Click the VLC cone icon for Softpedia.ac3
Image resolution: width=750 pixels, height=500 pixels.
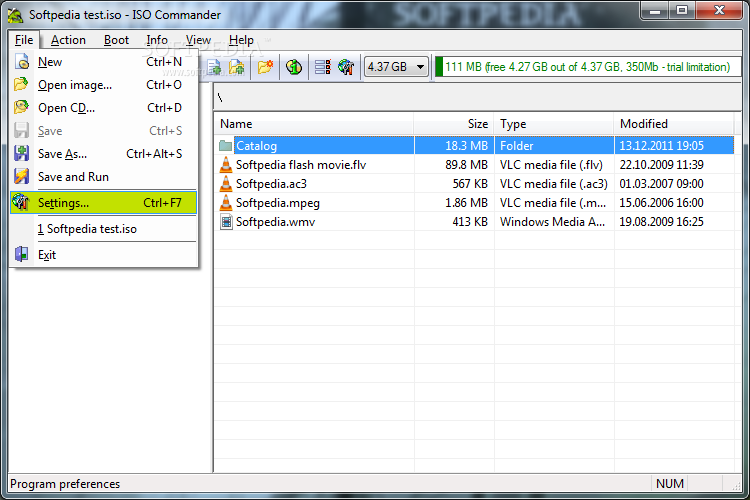226,184
